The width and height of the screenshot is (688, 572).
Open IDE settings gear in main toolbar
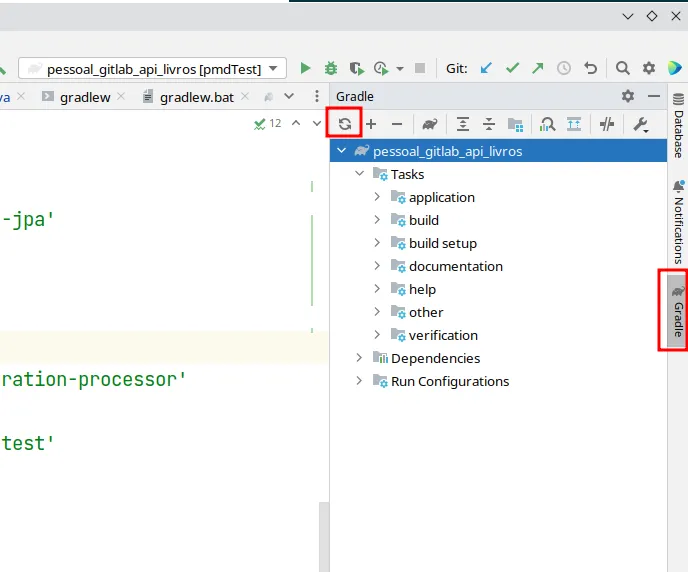(649, 68)
